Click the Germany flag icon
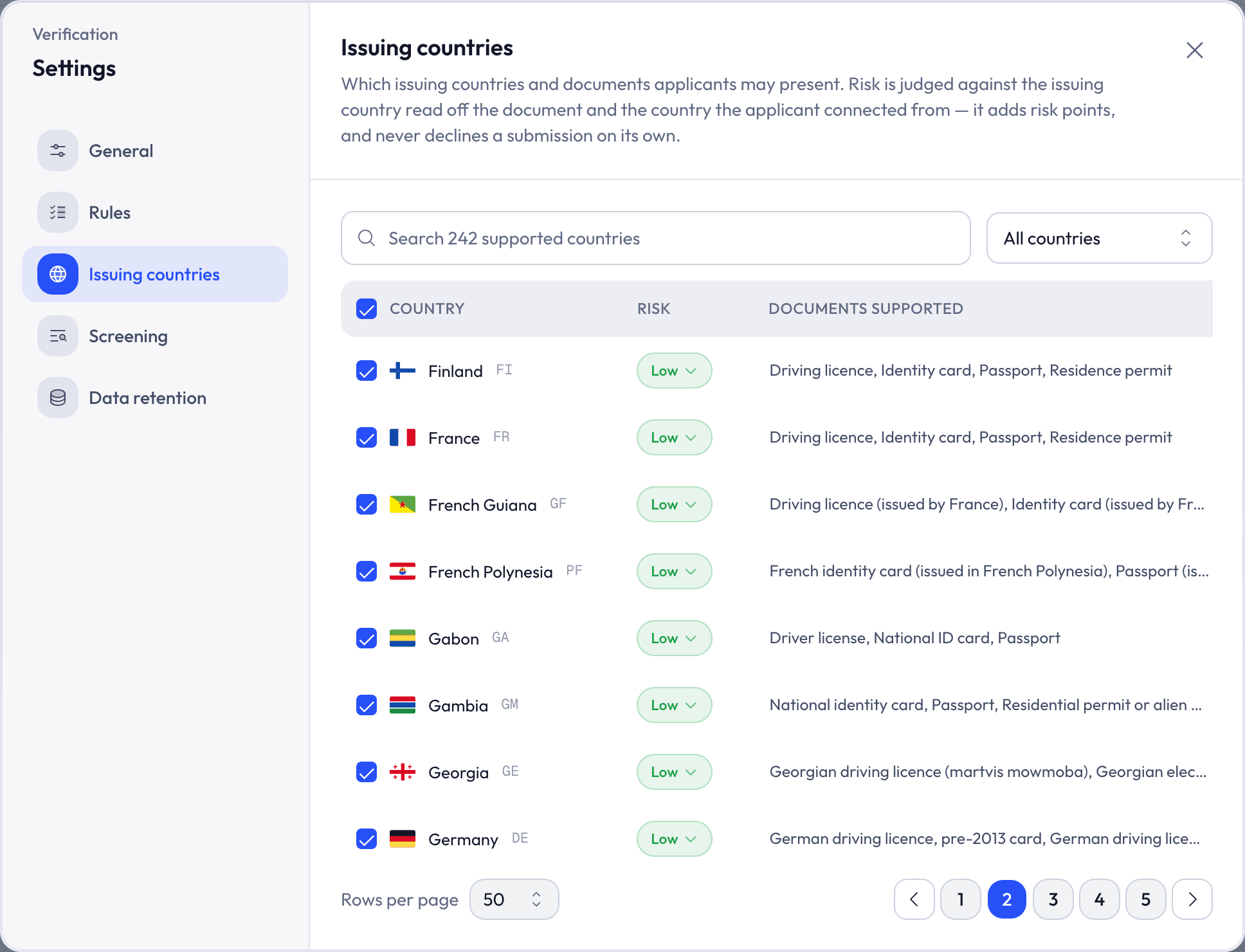This screenshot has width=1245, height=952. (403, 839)
